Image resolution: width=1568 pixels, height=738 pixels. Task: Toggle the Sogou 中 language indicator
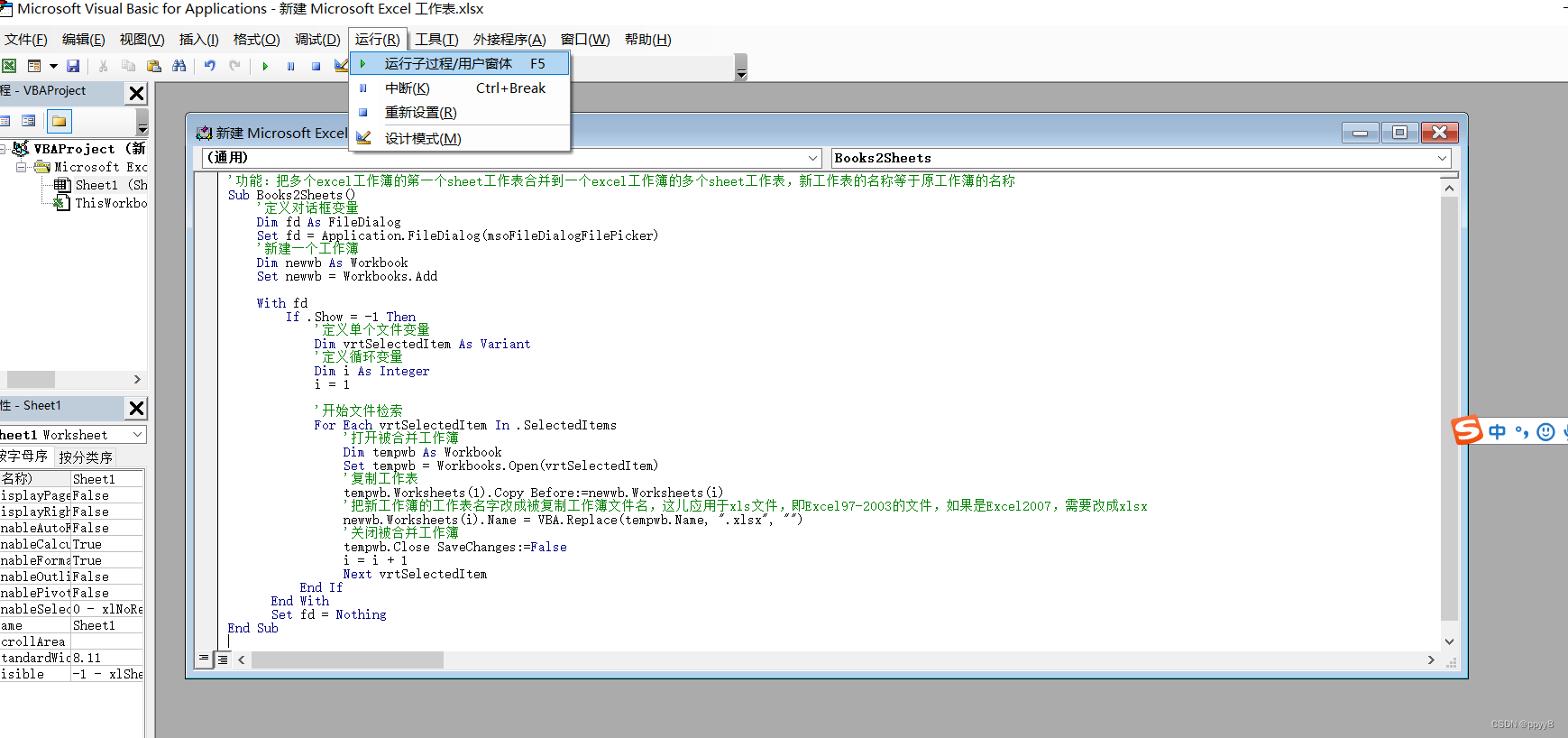pos(1497,432)
